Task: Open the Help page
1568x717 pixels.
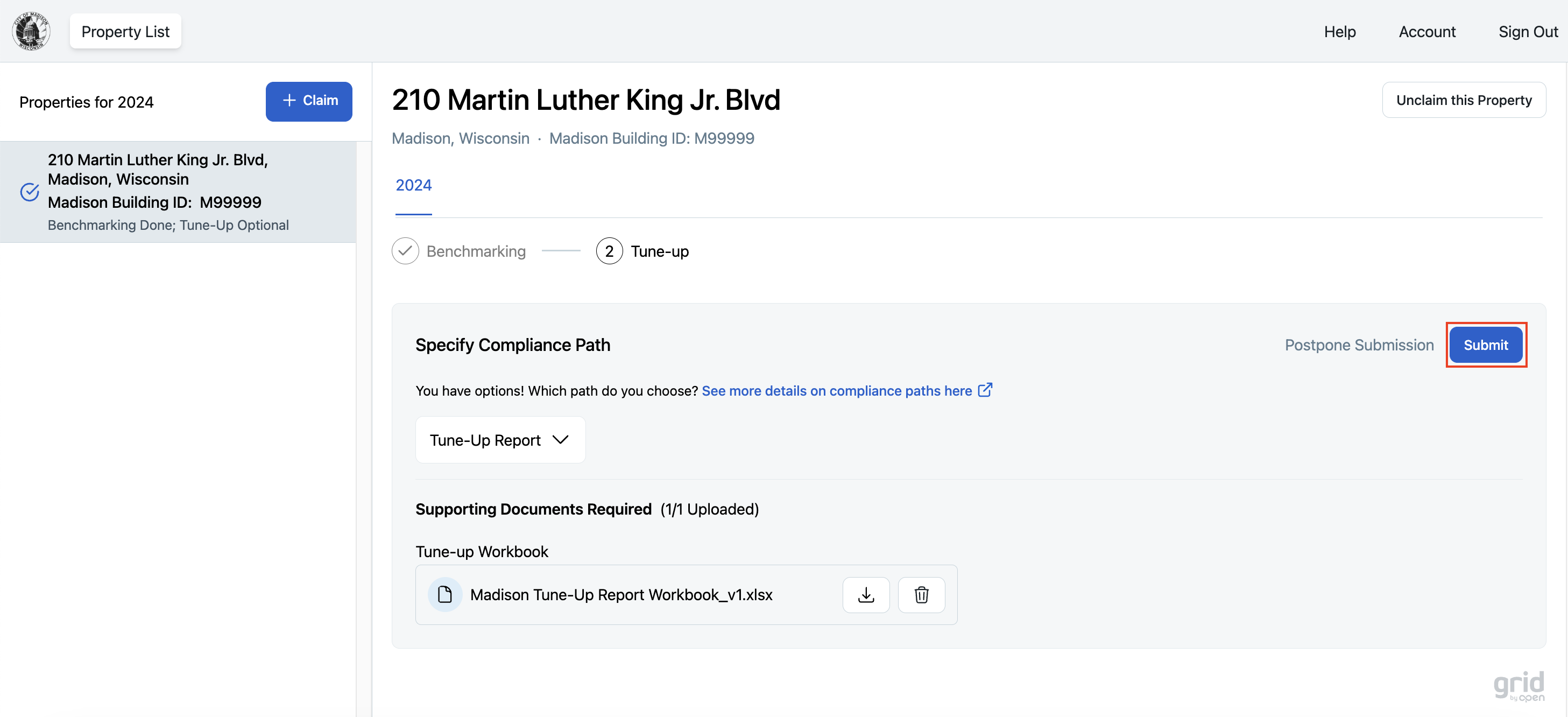Action: click(1339, 31)
